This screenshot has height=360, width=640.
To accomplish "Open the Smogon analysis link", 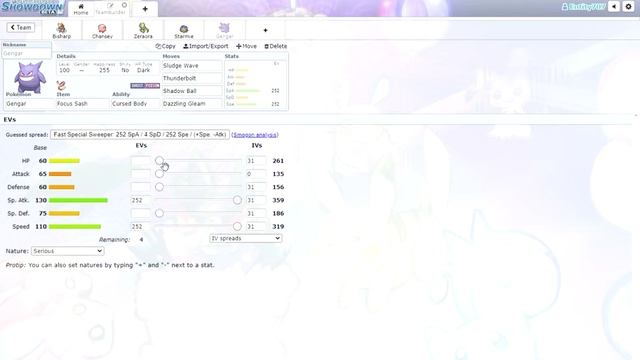I will (x=255, y=135).
